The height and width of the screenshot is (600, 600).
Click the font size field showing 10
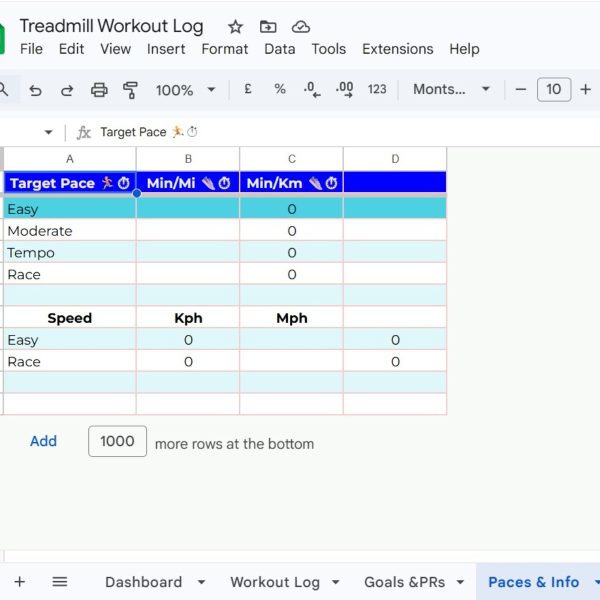(554, 90)
